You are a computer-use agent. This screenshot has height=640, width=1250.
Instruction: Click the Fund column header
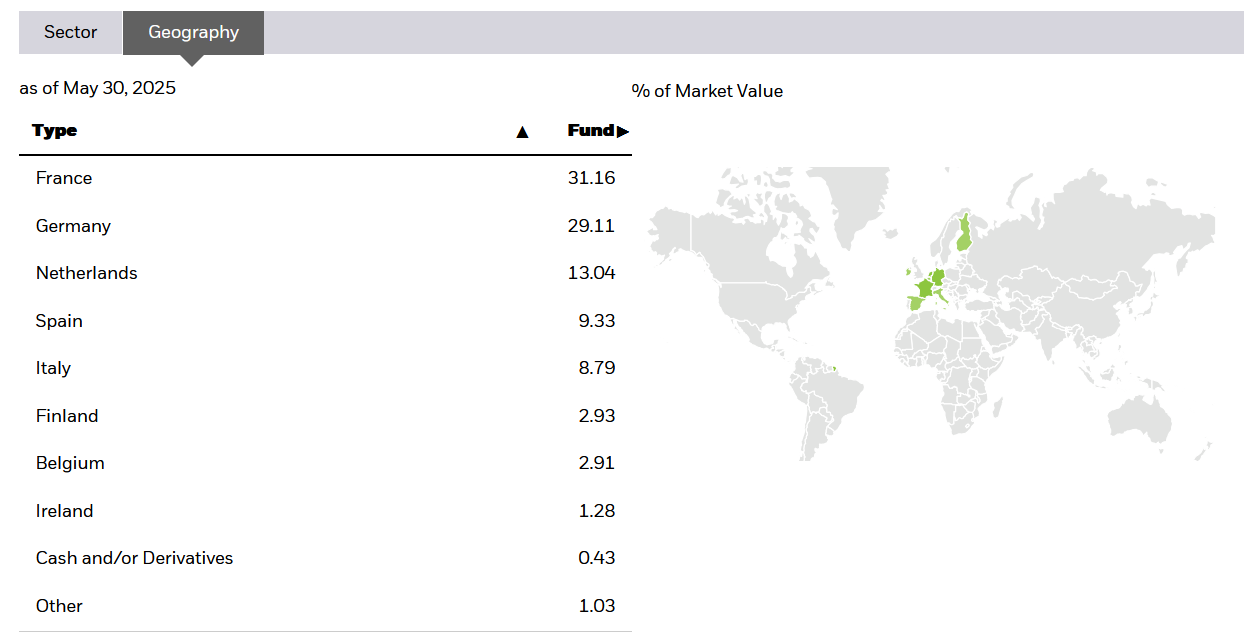pos(590,131)
